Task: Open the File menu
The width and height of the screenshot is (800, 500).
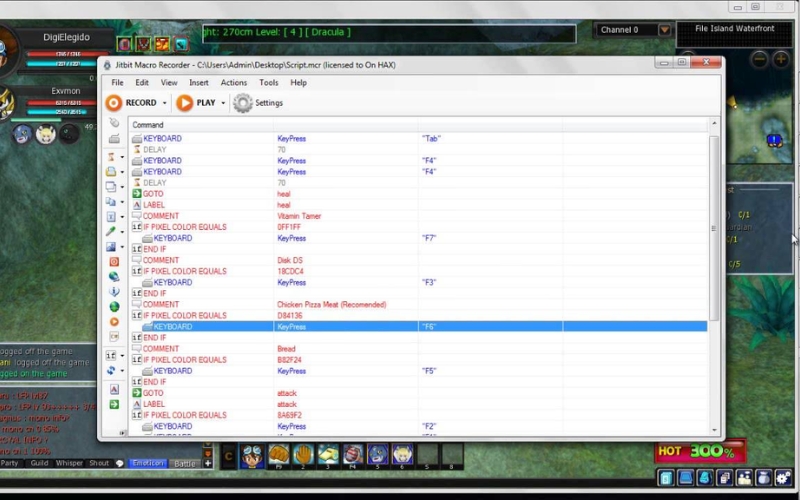Action: point(117,83)
